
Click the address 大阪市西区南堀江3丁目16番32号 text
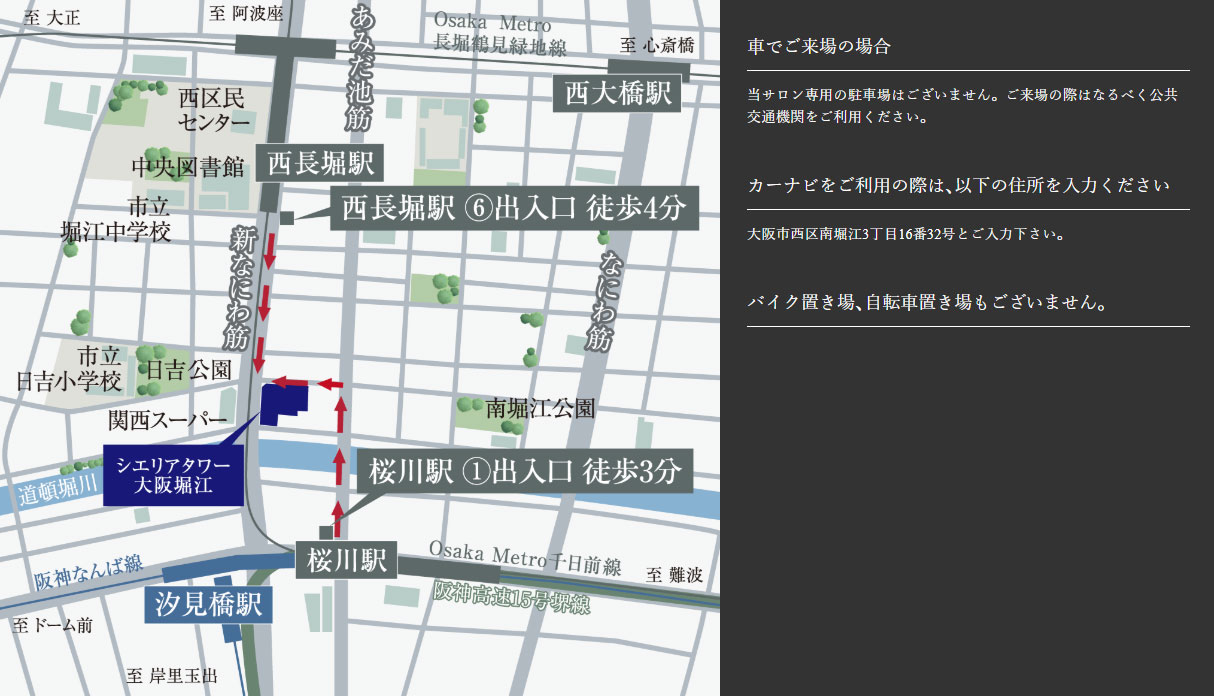pos(906,234)
